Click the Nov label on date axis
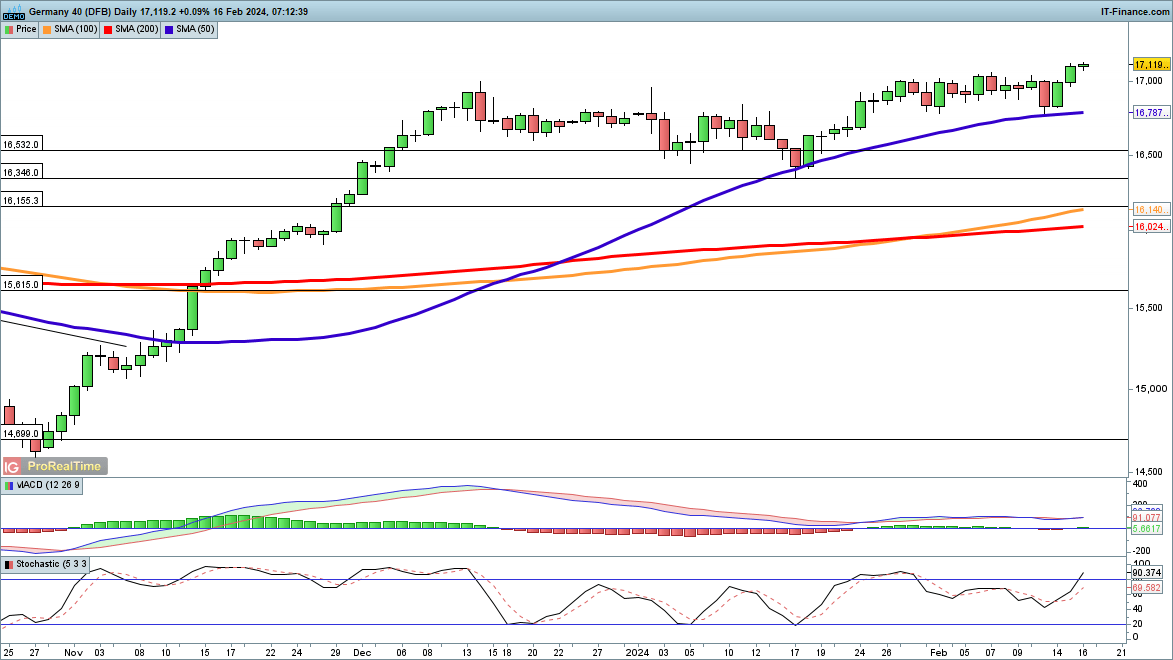This screenshot has height=660, width=1173. pos(73,653)
